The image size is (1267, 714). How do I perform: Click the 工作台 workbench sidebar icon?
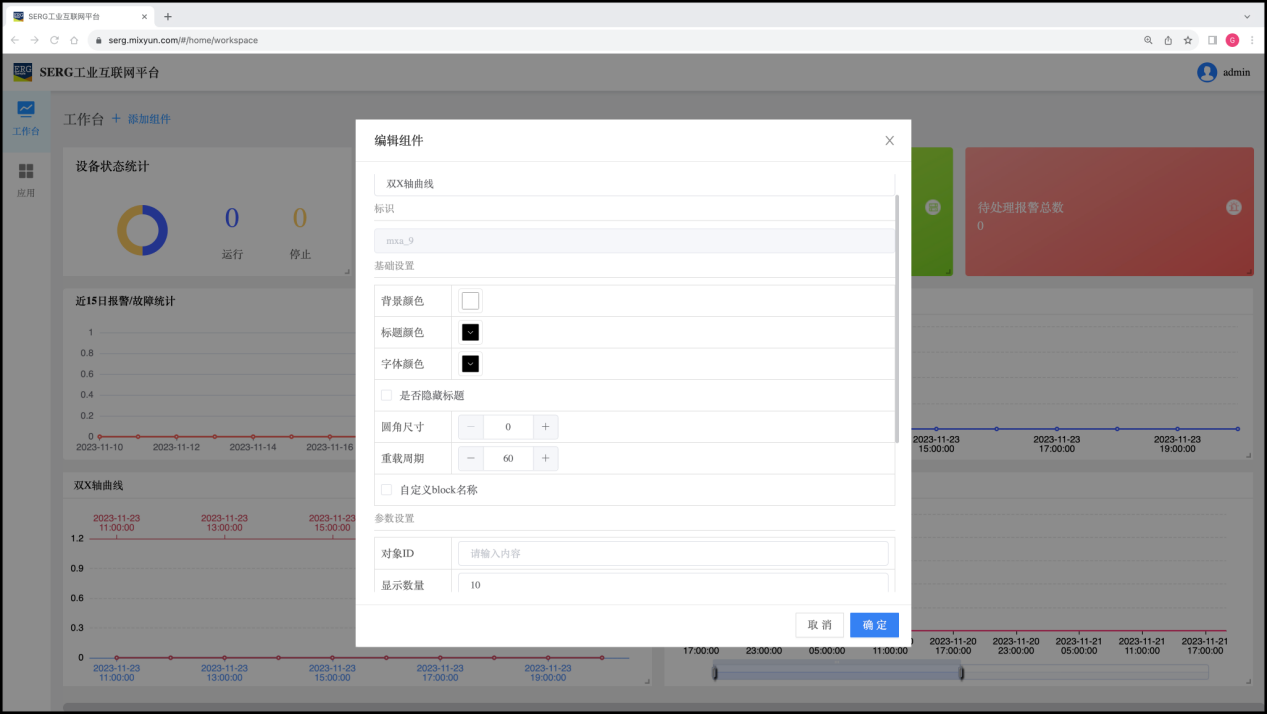pos(26,110)
